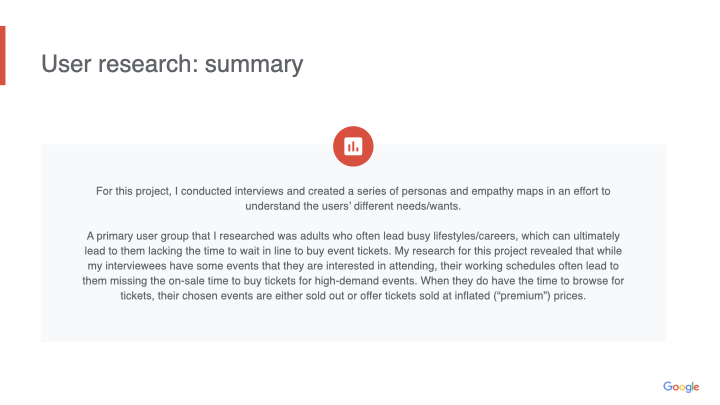
Task: Click empty gray area below the paragraph text
Action: (x=352, y=325)
